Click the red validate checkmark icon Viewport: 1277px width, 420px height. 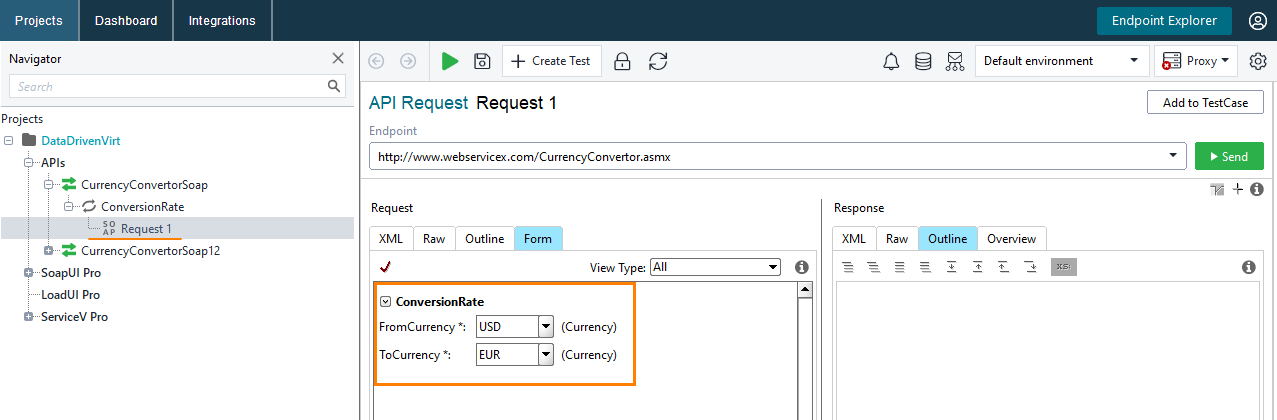click(x=385, y=267)
